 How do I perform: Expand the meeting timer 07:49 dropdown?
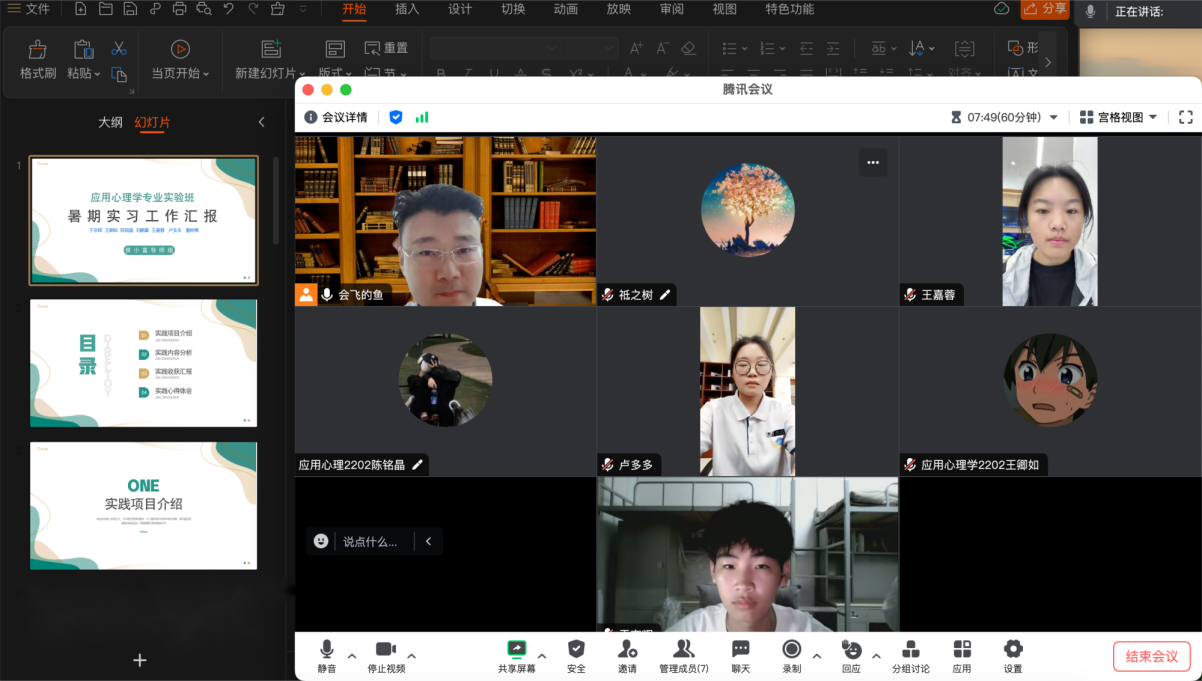(1053, 117)
